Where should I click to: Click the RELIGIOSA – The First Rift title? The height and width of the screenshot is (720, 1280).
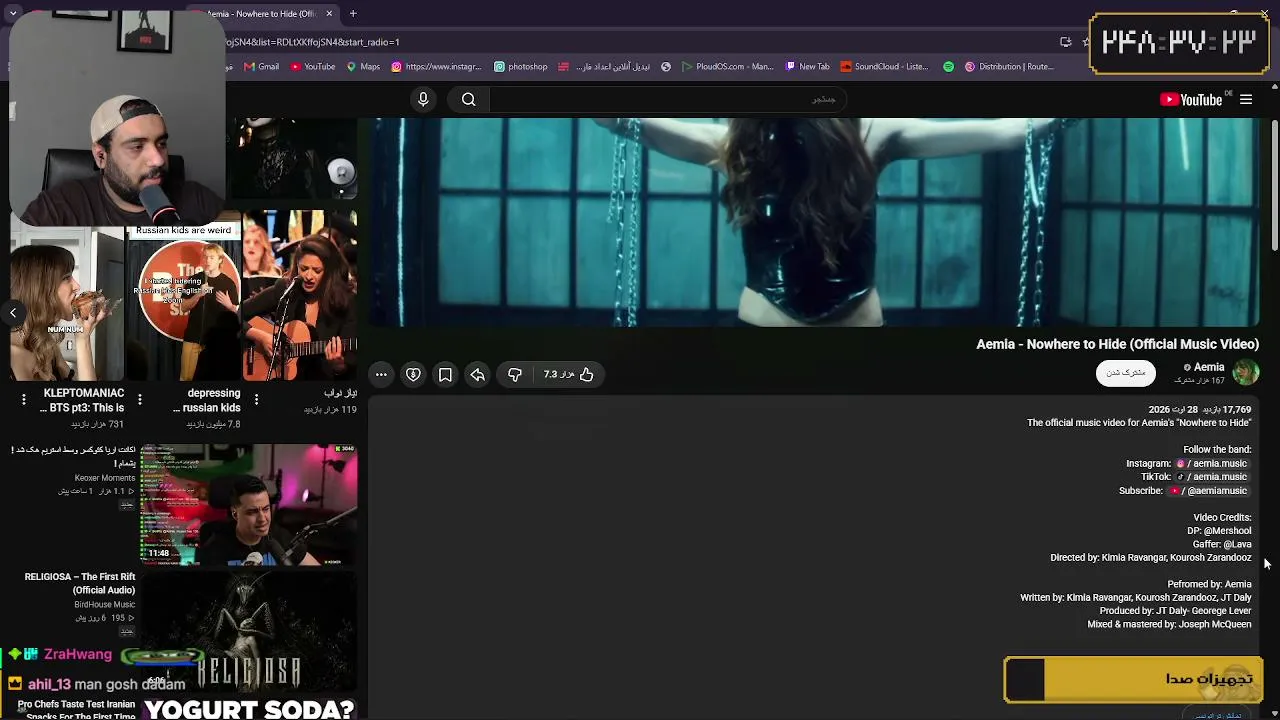[80, 583]
